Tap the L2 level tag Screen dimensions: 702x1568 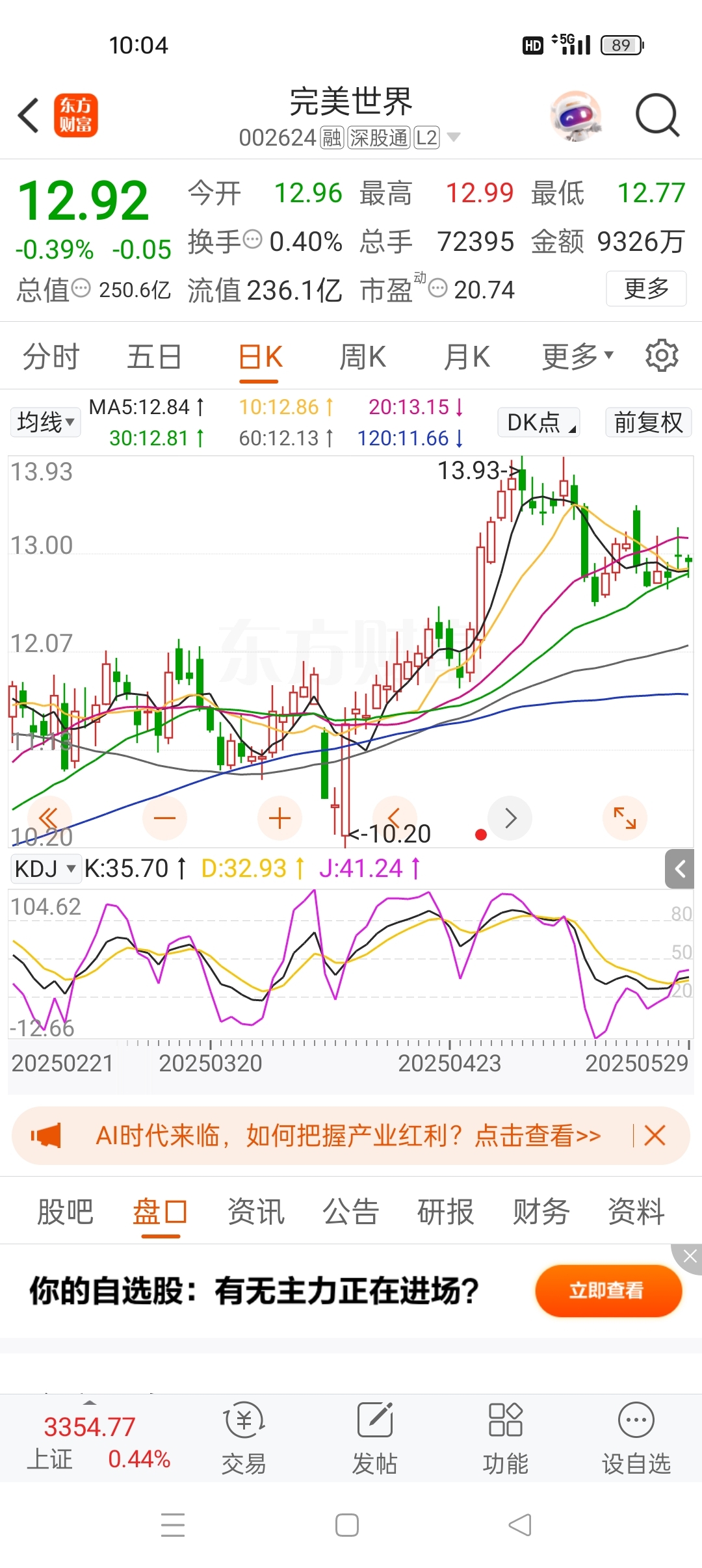click(426, 138)
